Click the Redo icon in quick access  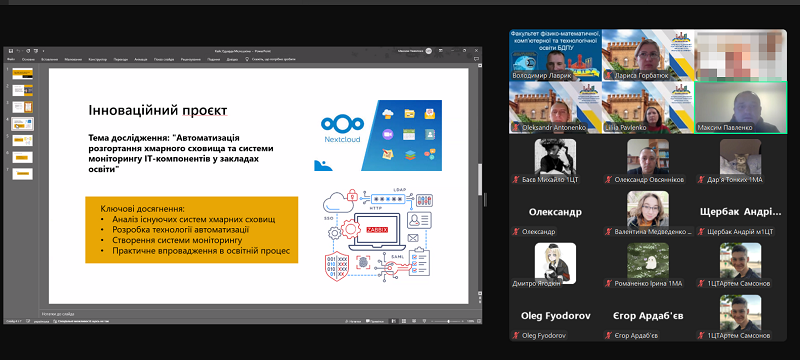click(28, 51)
